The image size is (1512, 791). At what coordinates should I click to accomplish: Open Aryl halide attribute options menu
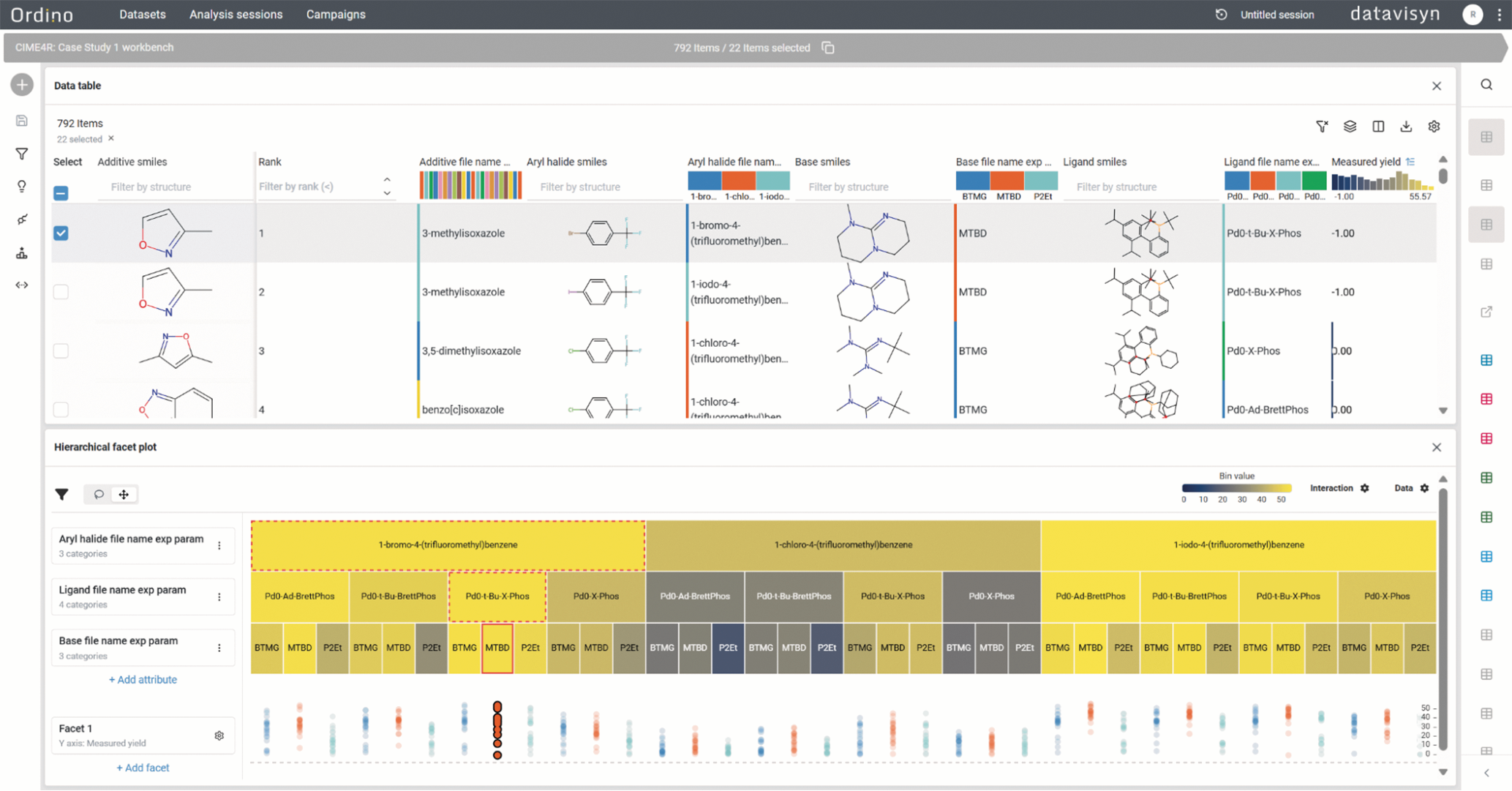[219, 546]
